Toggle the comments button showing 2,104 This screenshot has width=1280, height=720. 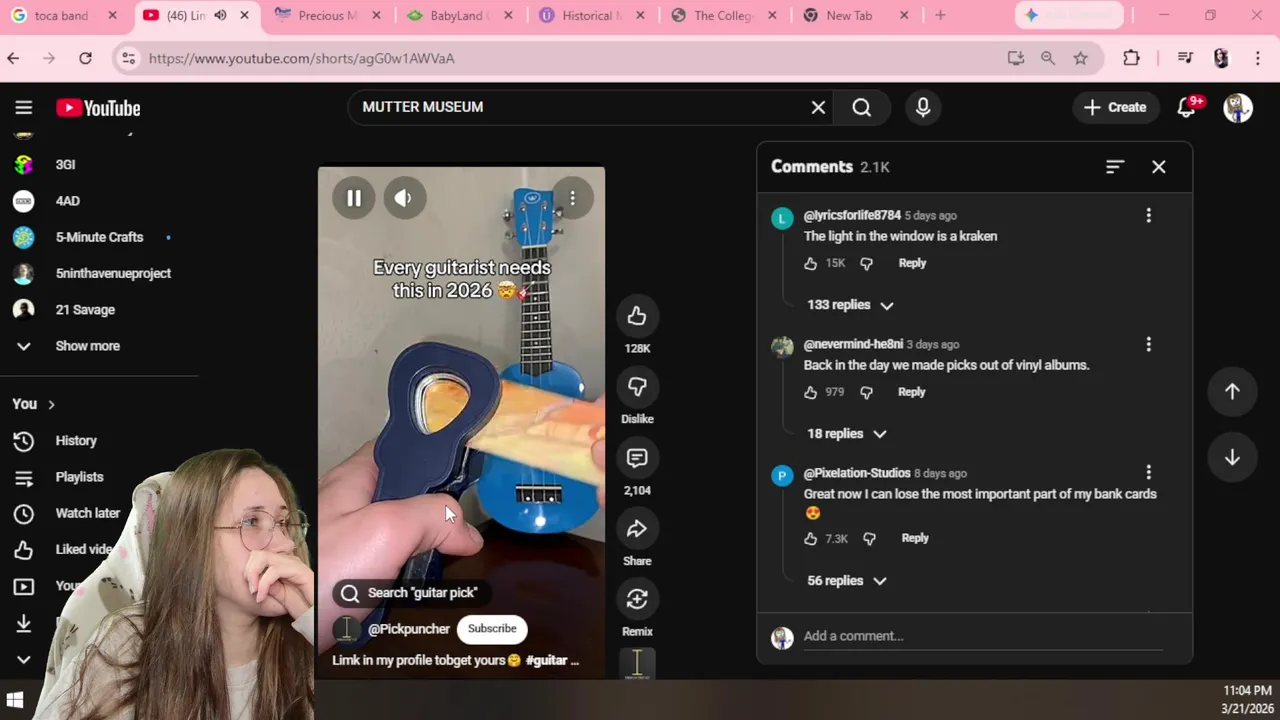[637, 458]
